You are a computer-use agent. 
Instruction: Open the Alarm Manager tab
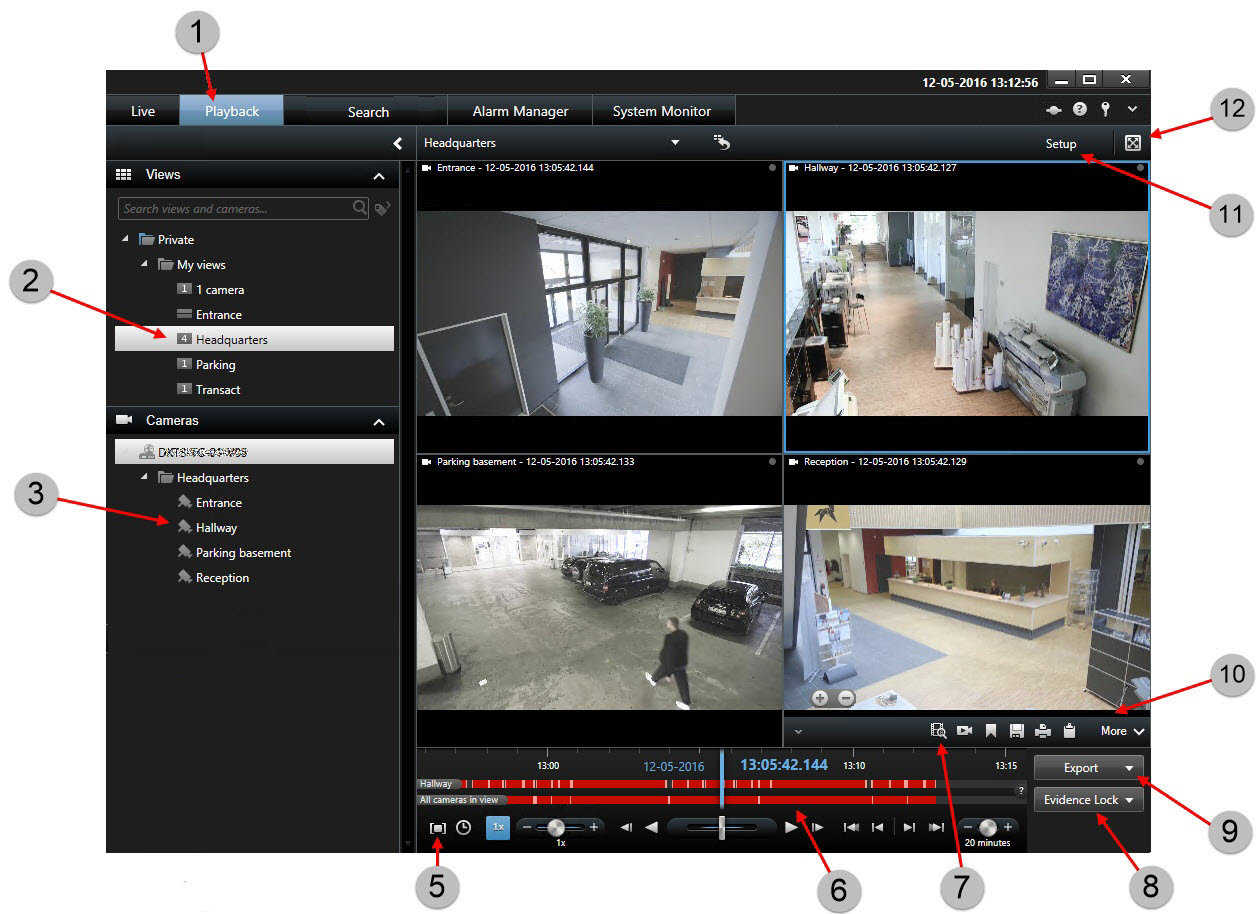[520, 111]
